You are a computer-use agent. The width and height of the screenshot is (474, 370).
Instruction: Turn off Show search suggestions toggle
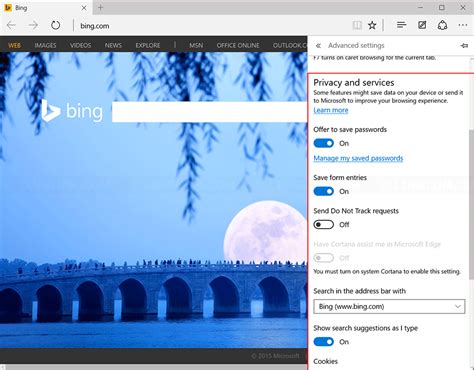(x=323, y=342)
